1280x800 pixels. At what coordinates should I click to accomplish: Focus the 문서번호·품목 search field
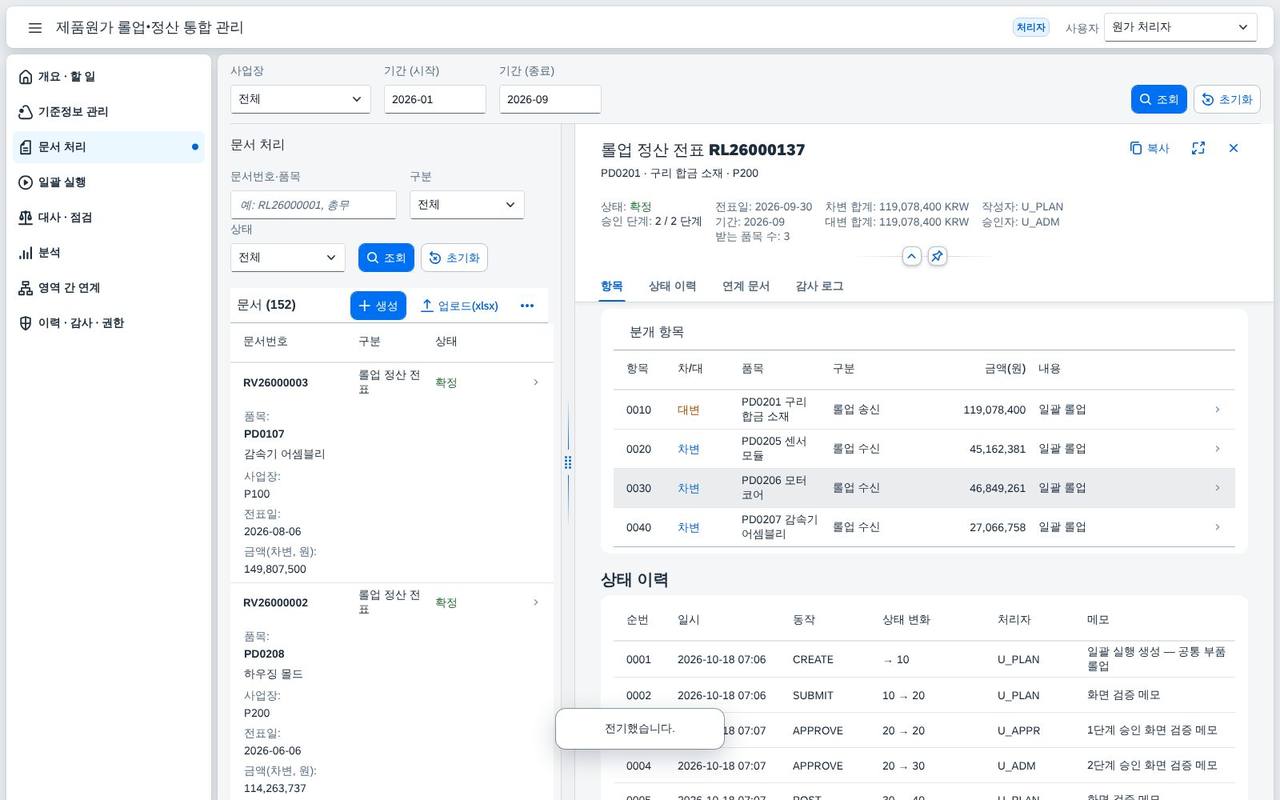click(x=313, y=205)
